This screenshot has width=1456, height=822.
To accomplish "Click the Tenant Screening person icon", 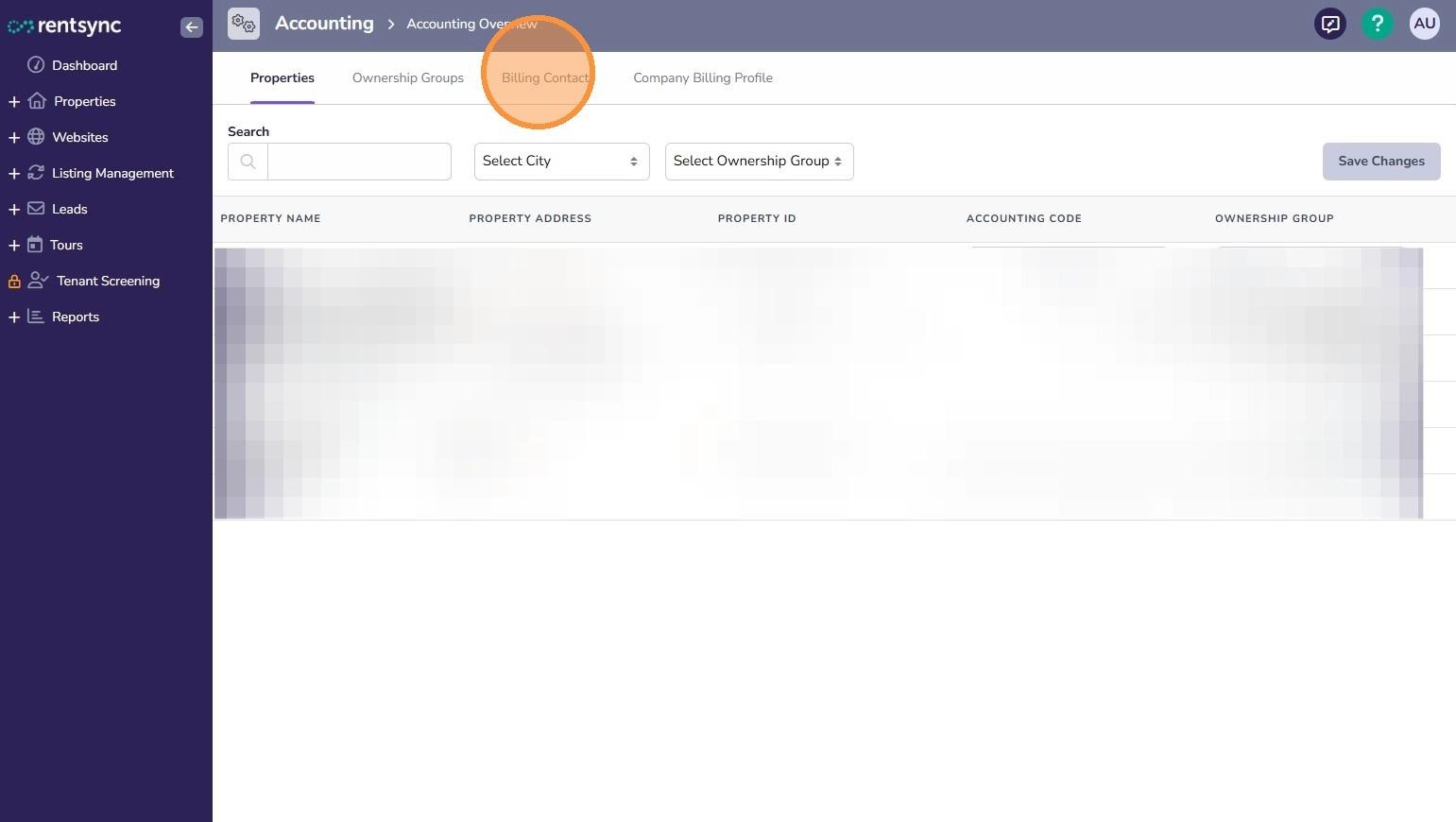I will [38, 281].
